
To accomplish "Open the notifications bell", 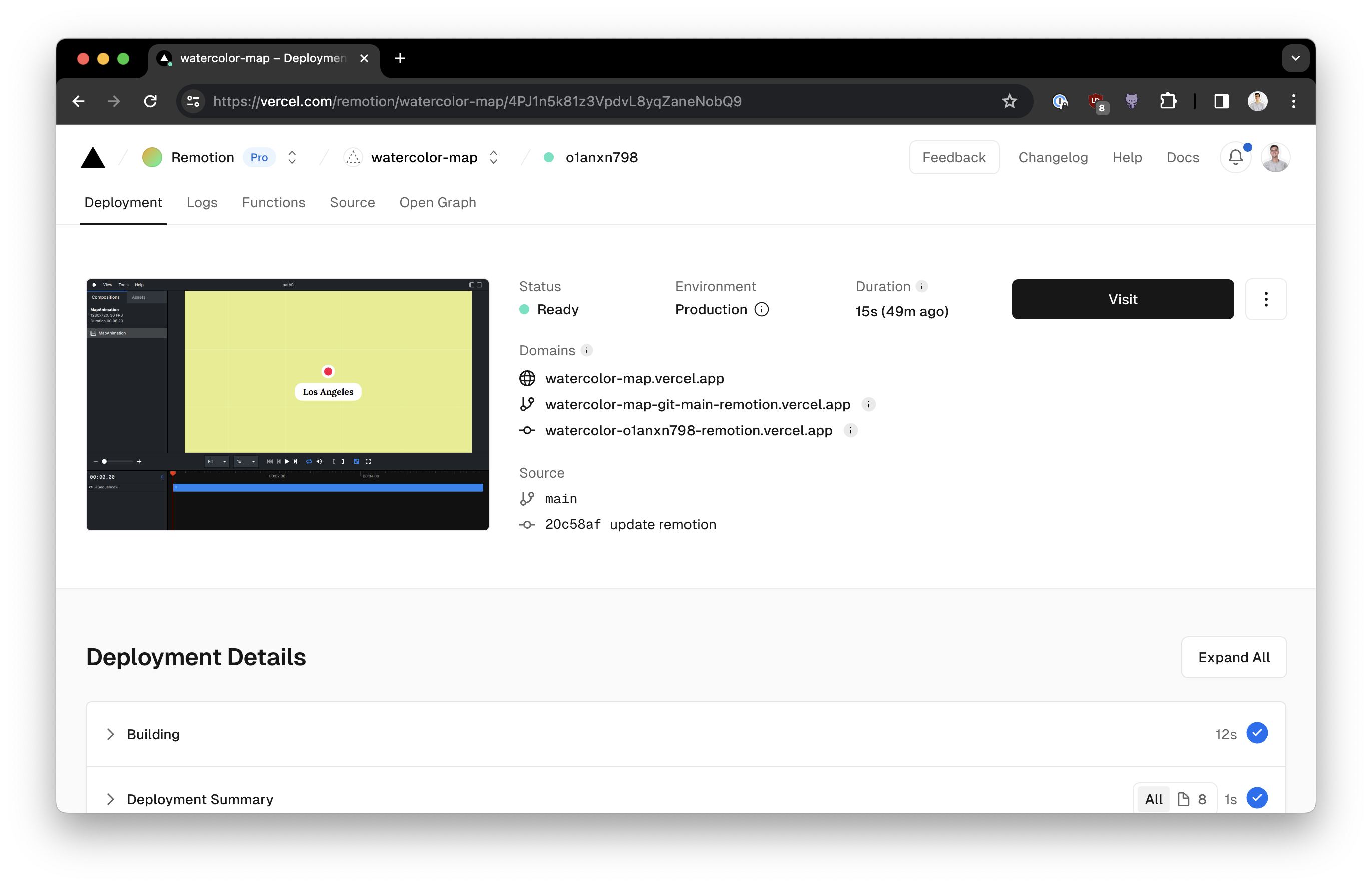I will [x=1235, y=157].
